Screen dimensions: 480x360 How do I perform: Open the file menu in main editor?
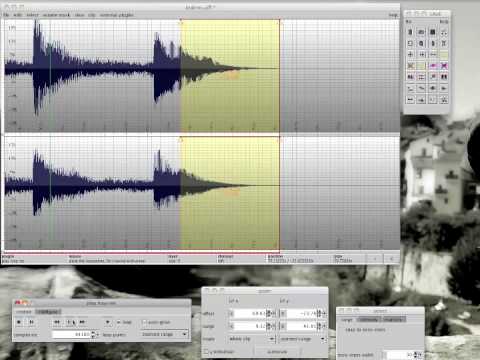6,15
